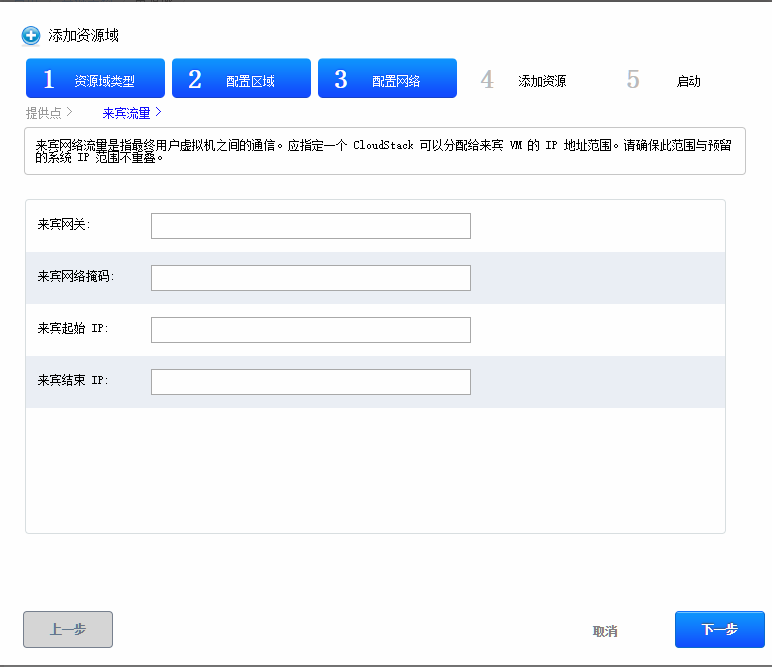Click the 来宾起始 IP field label

[x=73, y=328]
